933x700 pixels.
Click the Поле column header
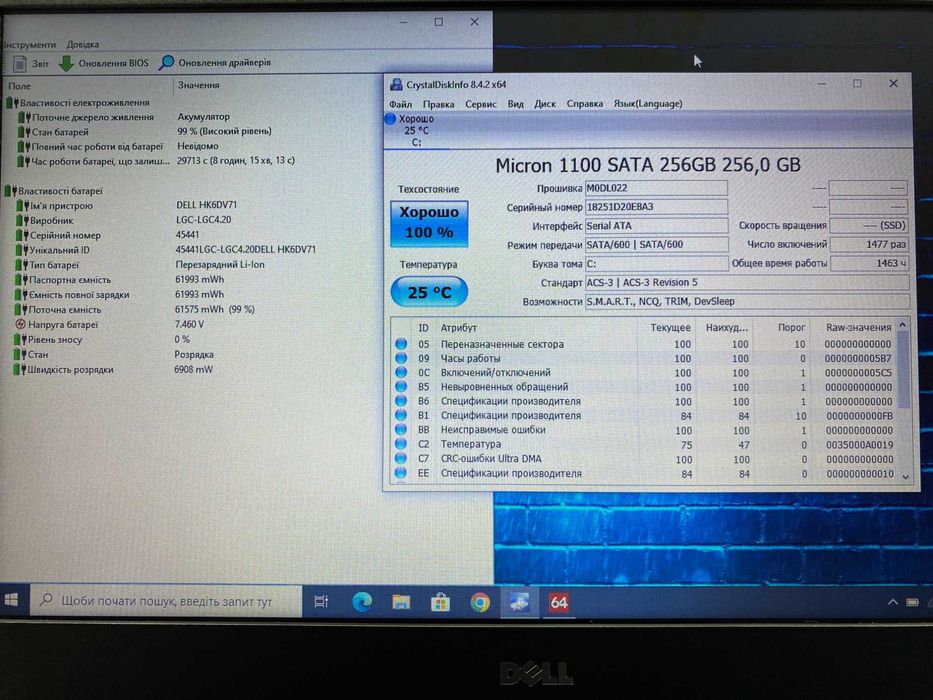coord(20,86)
